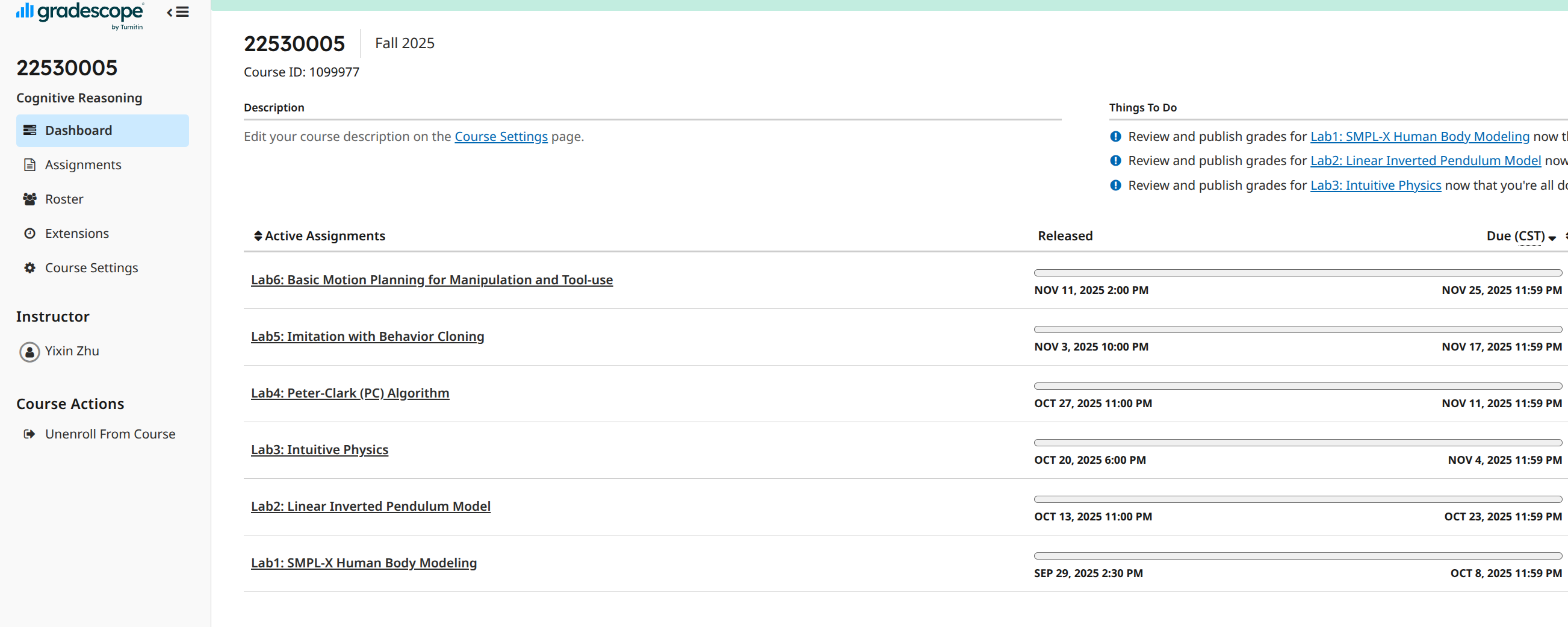
Task: Click the OCT 13, 2025 11:00 PM release date
Action: coord(1092,517)
